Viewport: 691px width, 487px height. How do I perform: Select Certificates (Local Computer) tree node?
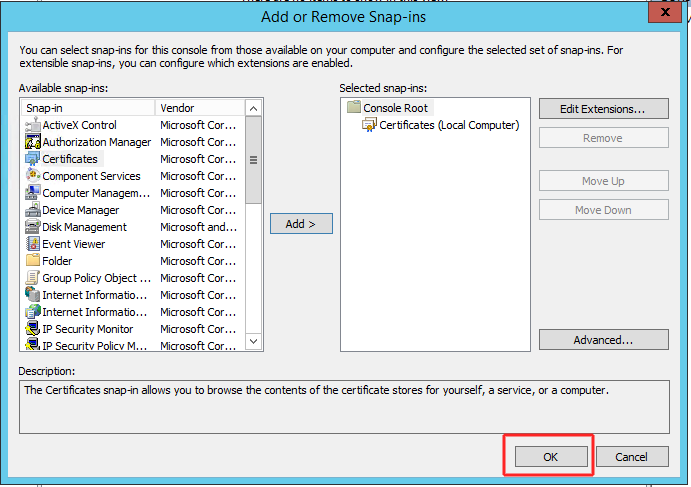449,125
